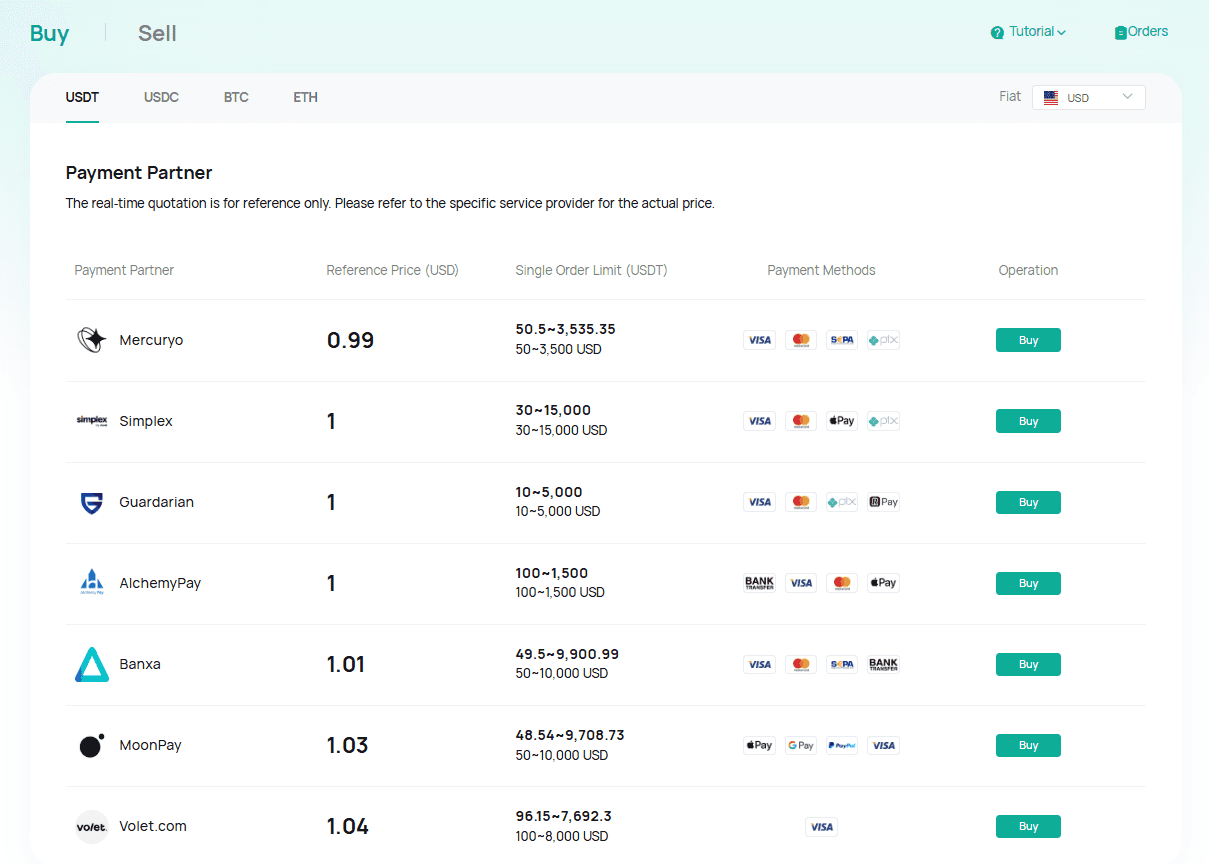Click Google Pay icon in MoonPay row
Screen dimensions: 1209x864
pos(801,745)
